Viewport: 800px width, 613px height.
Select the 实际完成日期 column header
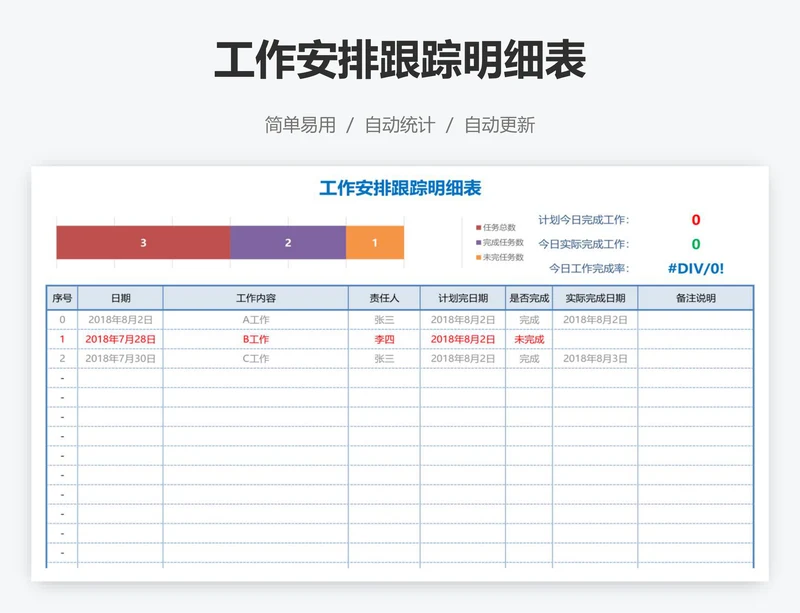point(595,298)
